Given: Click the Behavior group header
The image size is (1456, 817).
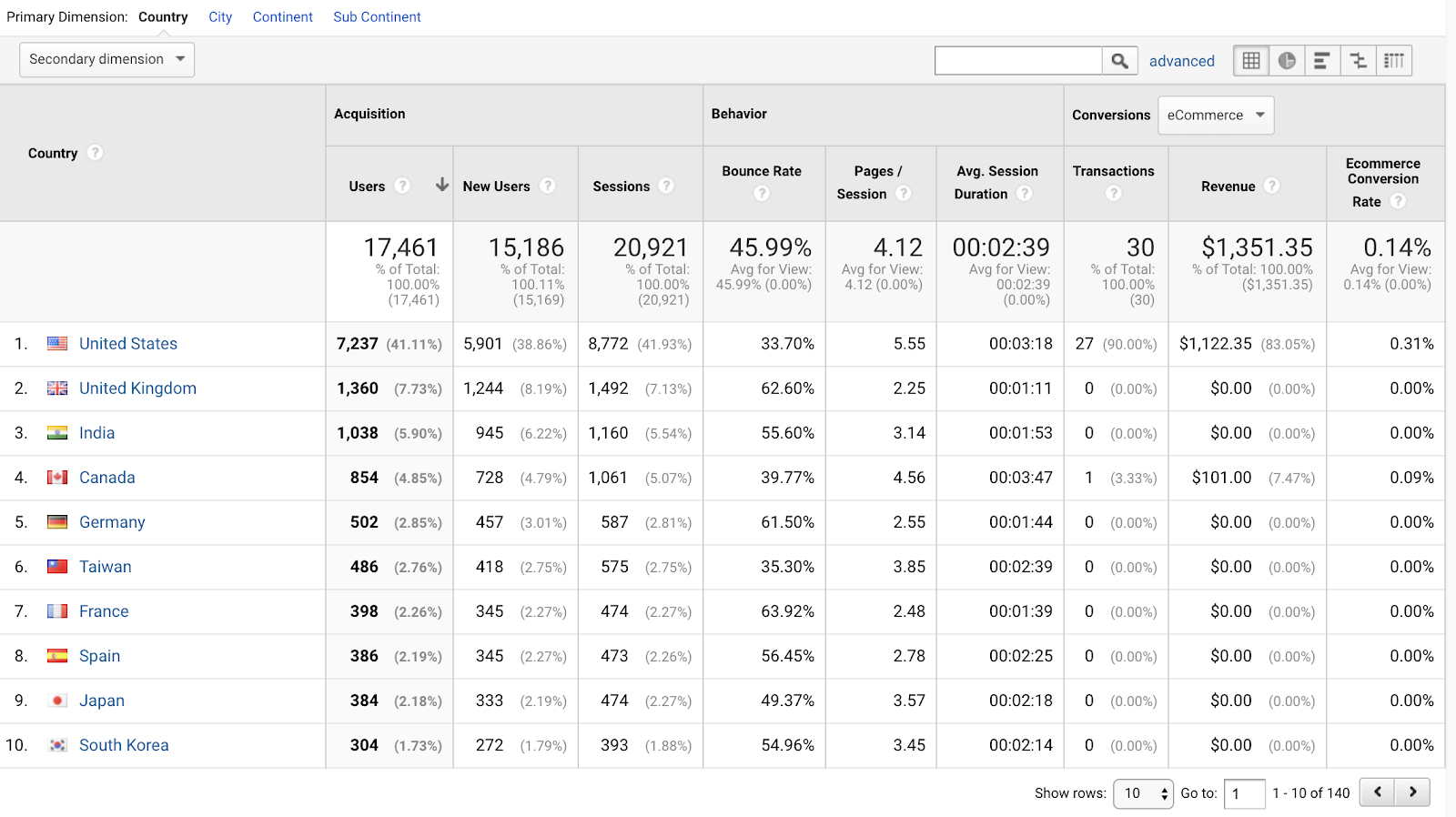Looking at the screenshot, I should coord(739,114).
